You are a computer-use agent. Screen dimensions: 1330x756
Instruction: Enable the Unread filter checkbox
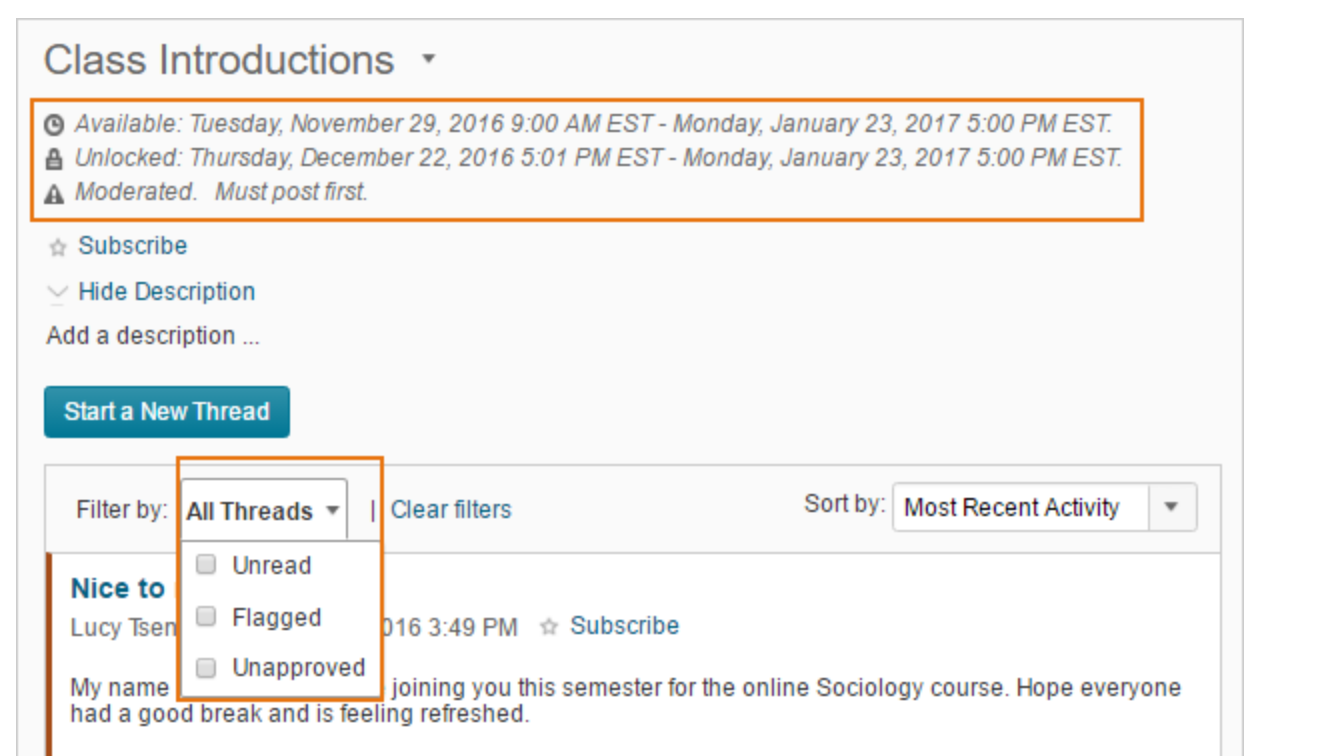206,565
